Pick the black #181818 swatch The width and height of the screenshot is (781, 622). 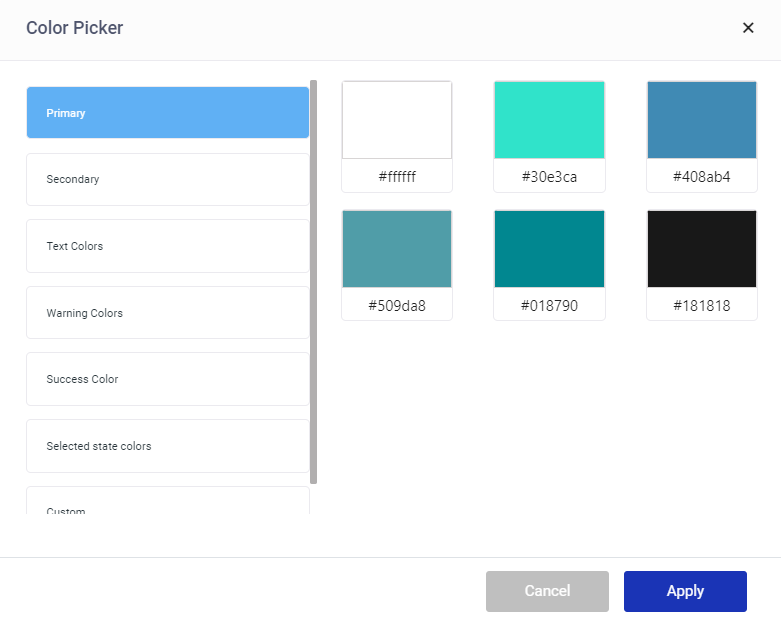click(702, 249)
